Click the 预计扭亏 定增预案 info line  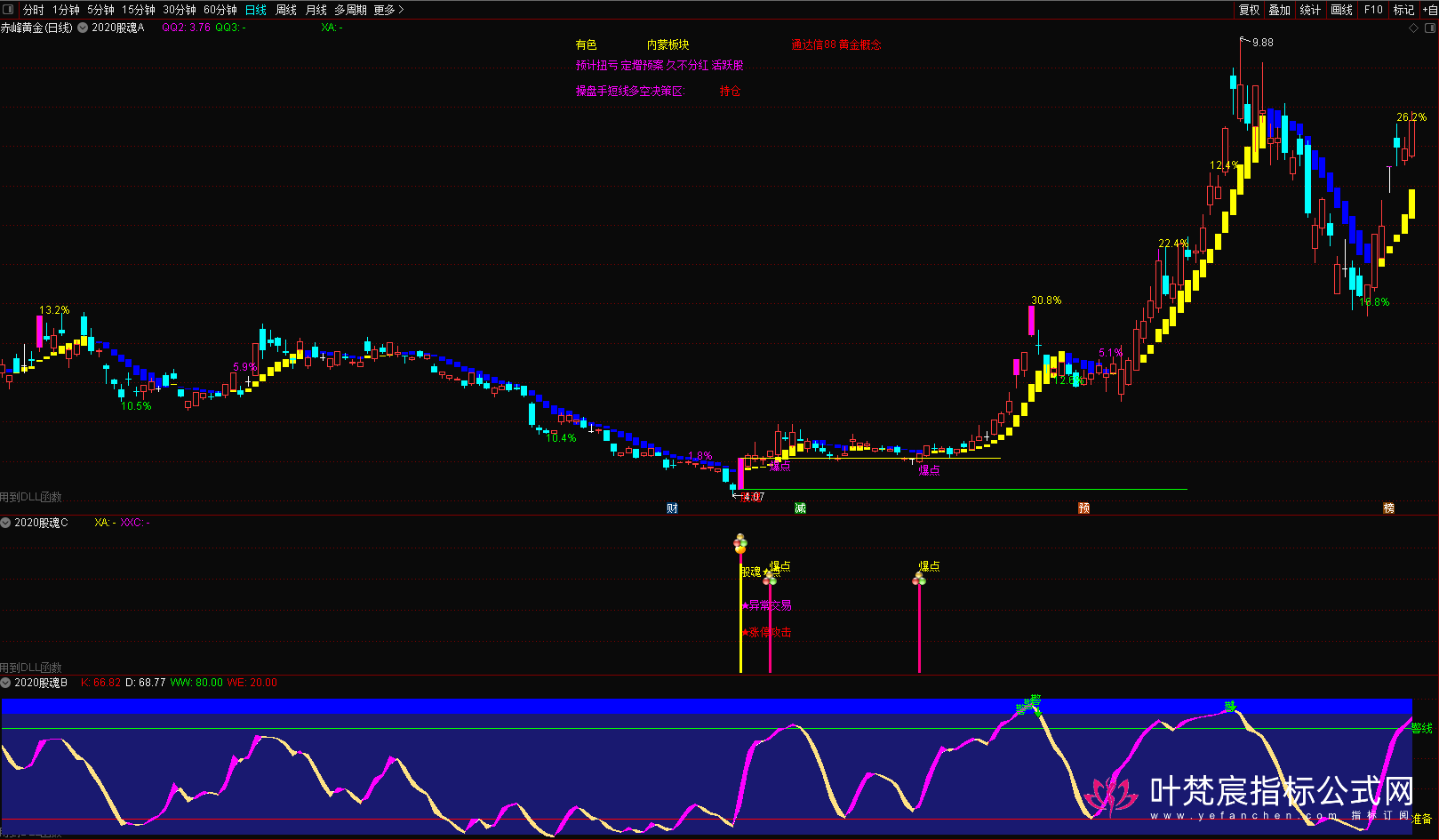pyautogui.click(x=660, y=66)
